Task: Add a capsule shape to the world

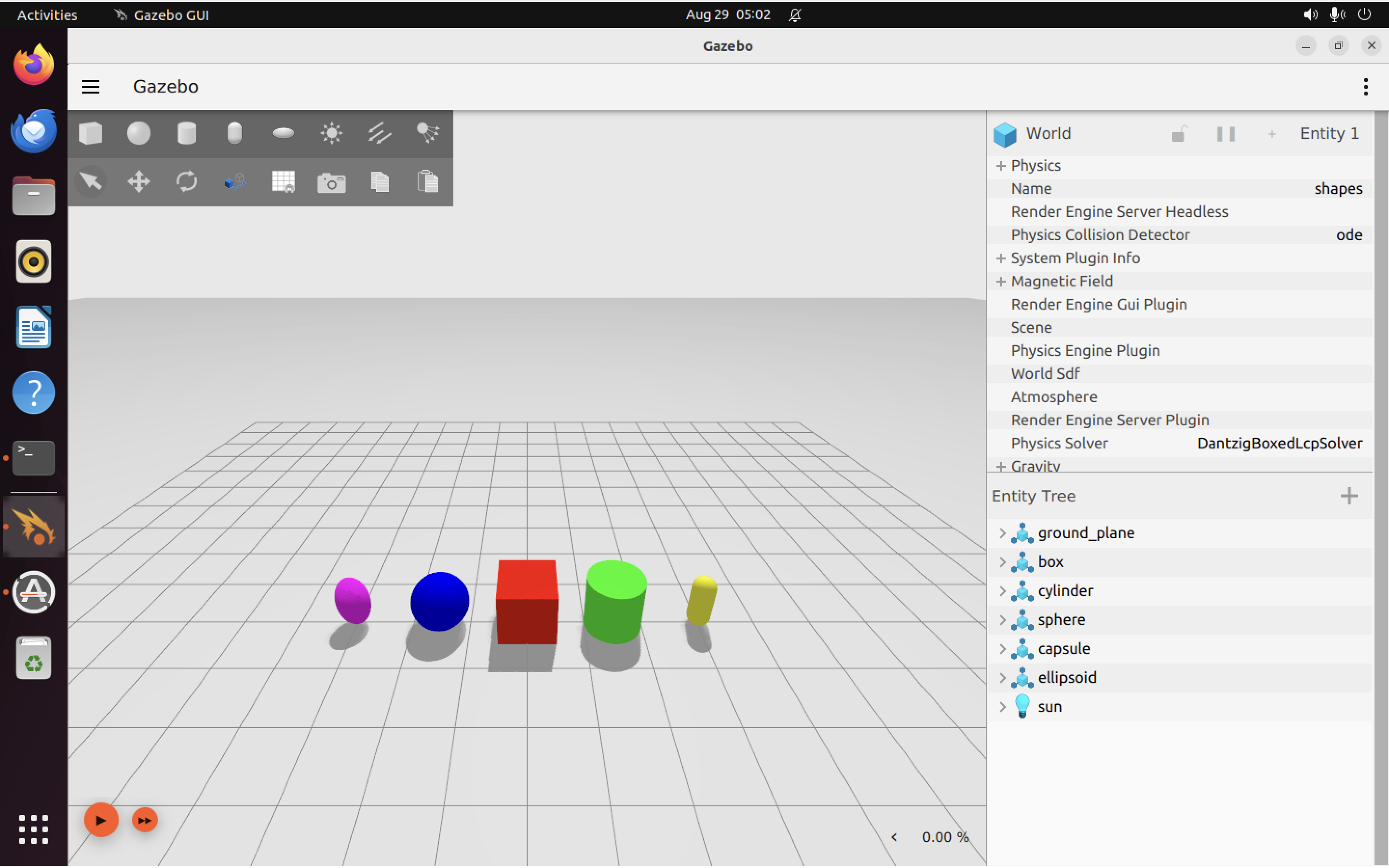Action: coord(235,133)
